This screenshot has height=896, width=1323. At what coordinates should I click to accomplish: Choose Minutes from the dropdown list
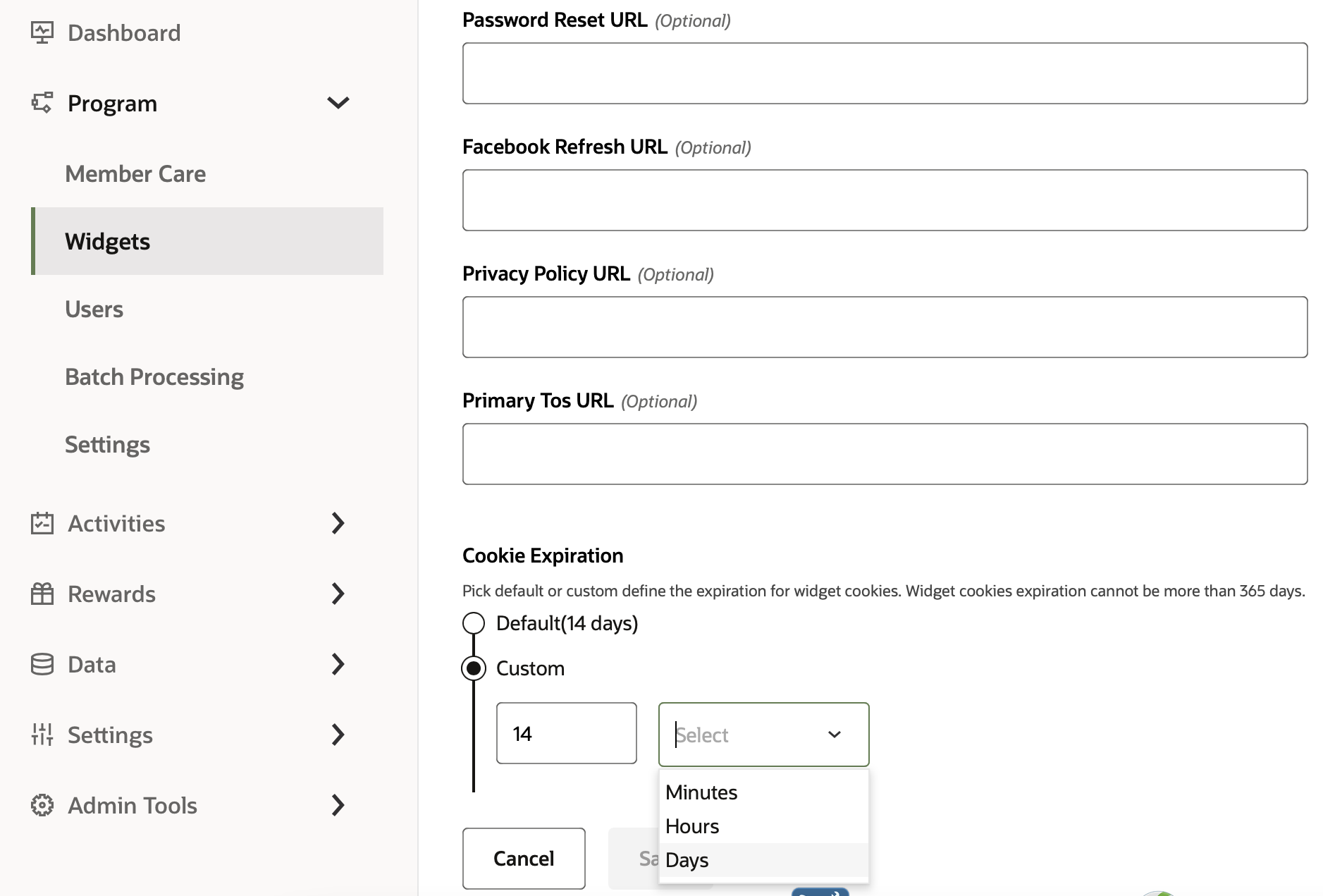(701, 792)
